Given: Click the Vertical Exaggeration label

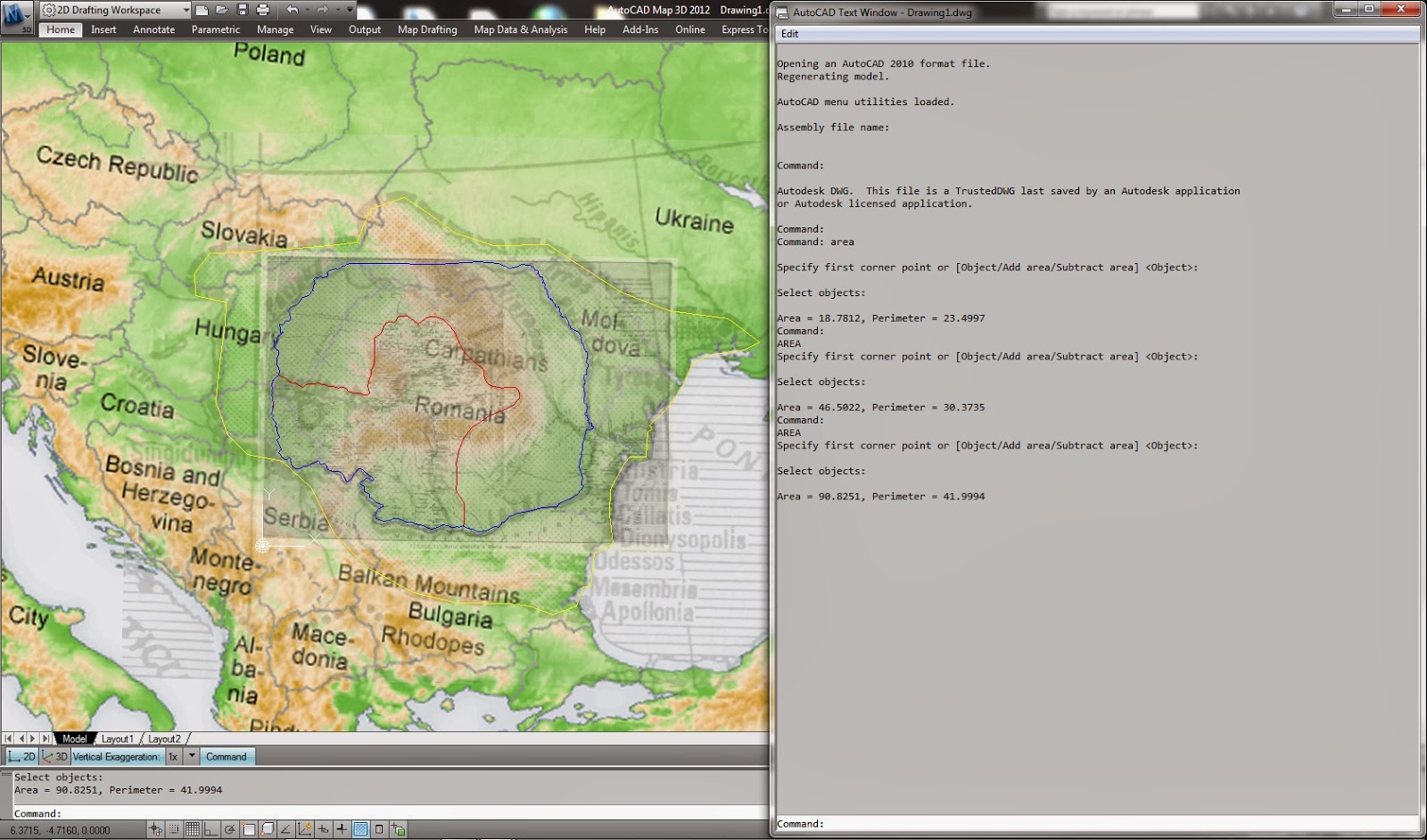Looking at the screenshot, I should point(117,756).
